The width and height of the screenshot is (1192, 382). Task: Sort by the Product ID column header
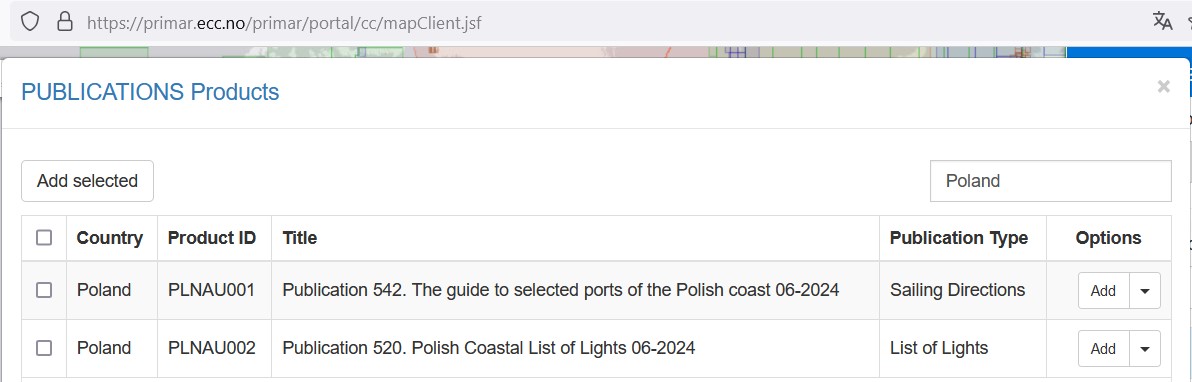pos(211,238)
